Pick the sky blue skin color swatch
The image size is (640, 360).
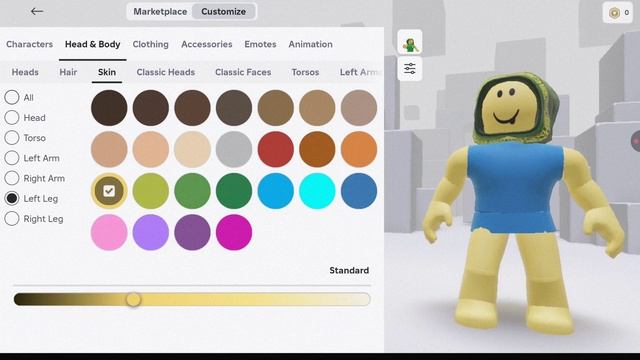pos(276,191)
